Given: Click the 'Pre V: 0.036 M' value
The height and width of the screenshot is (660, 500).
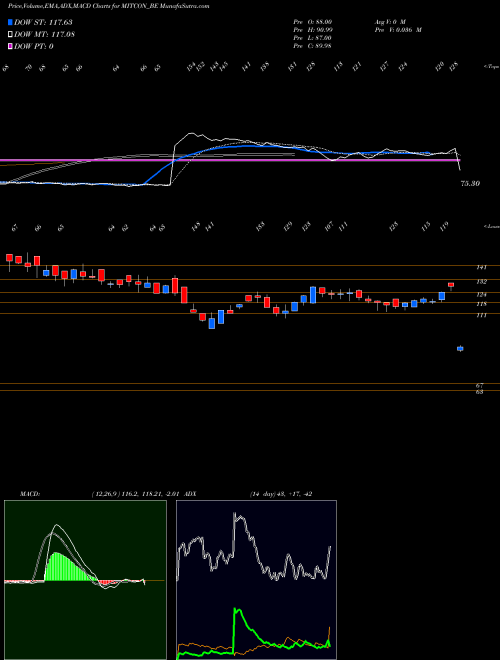Looking at the screenshot, I should point(398,29).
